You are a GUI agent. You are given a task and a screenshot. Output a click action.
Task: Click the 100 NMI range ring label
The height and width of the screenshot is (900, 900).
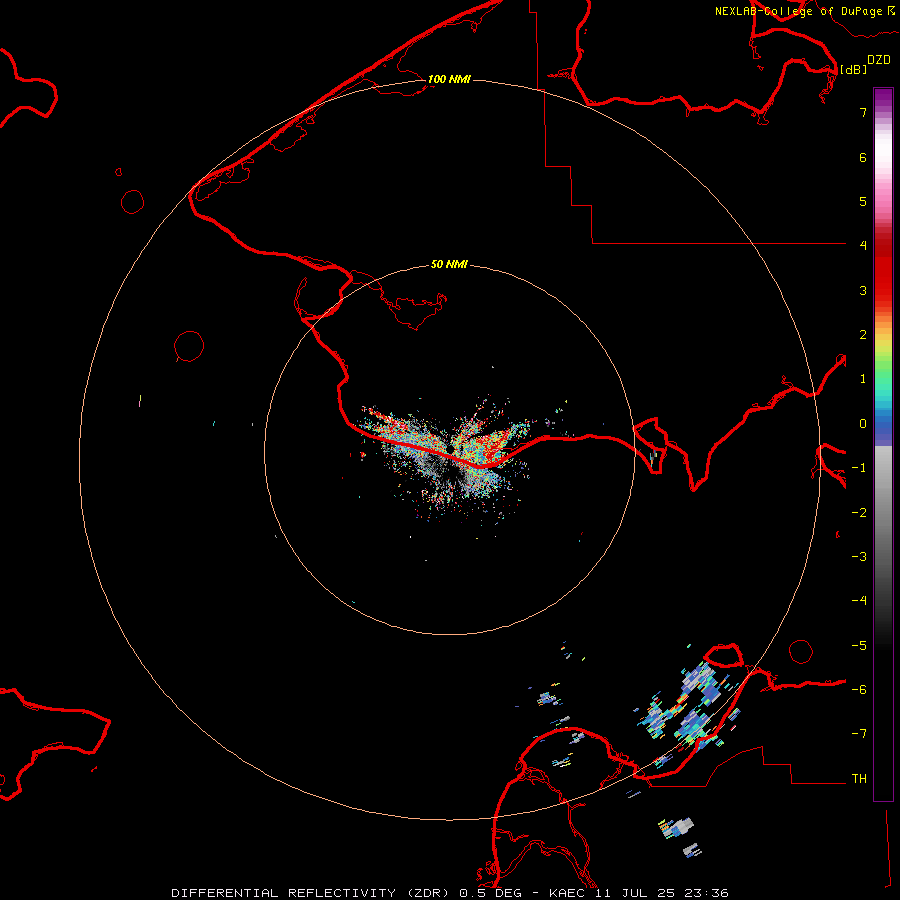click(449, 79)
